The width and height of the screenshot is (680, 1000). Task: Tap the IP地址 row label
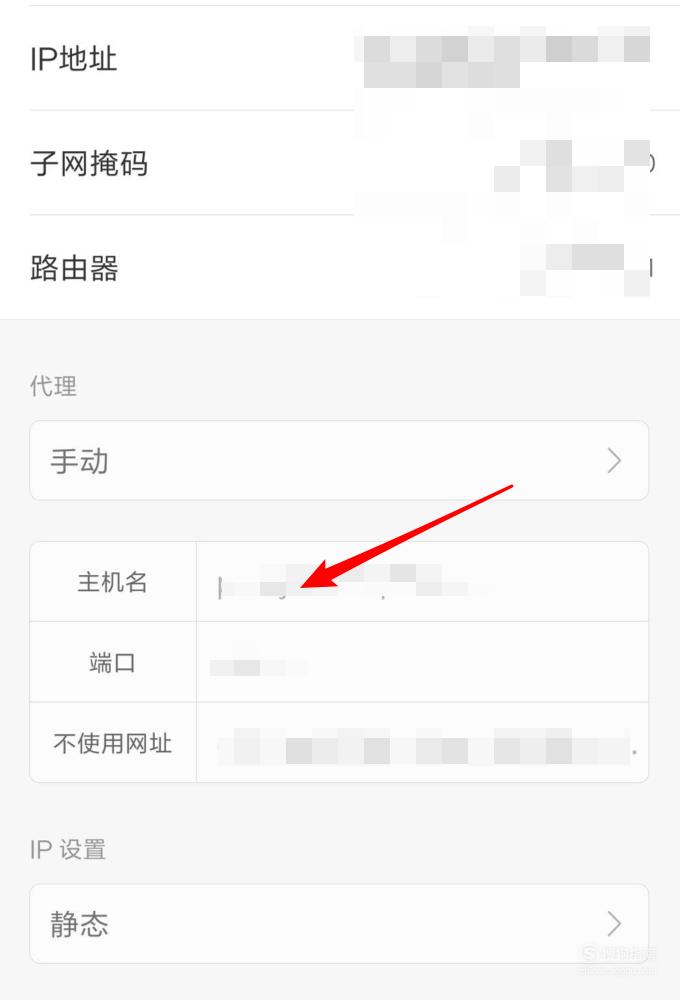click(x=73, y=59)
